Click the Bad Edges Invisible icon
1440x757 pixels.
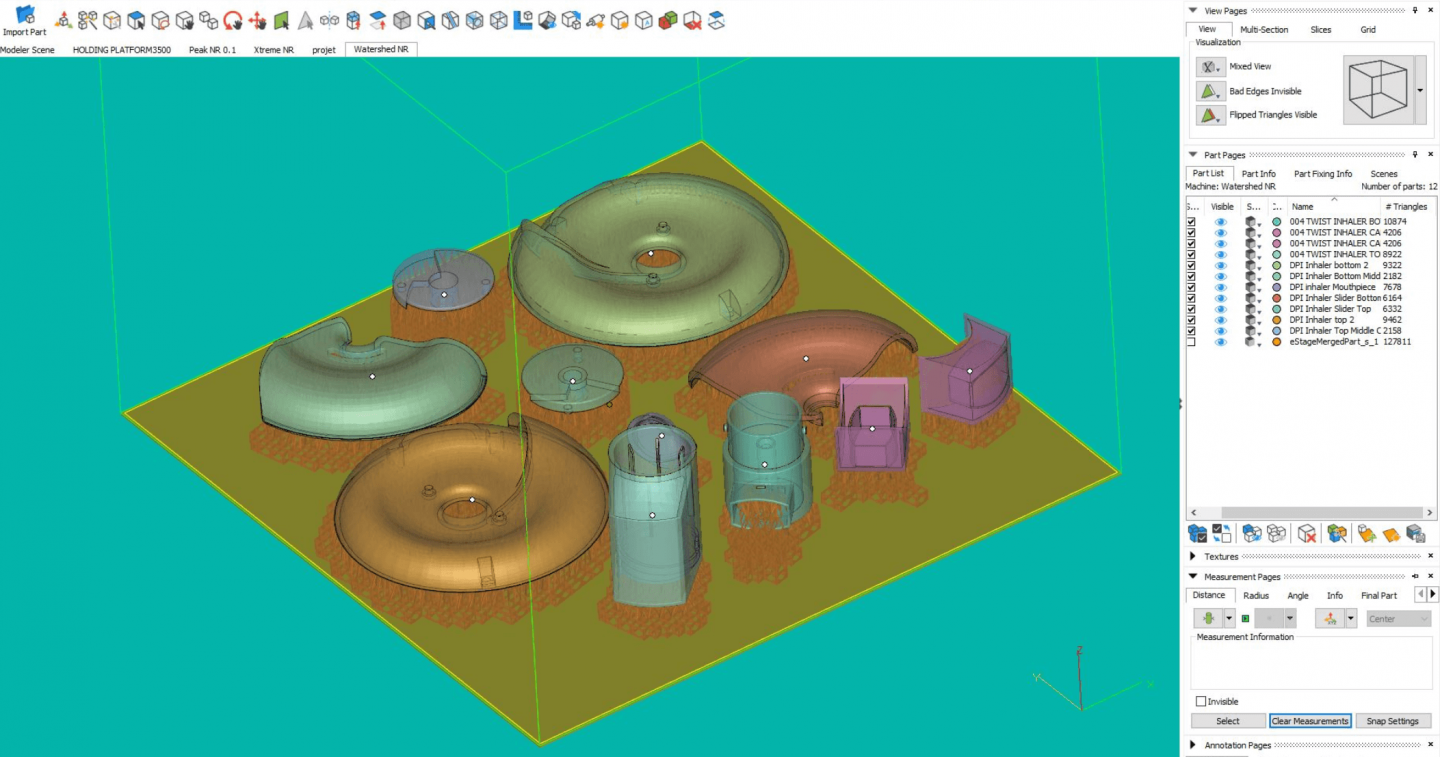tap(1210, 90)
